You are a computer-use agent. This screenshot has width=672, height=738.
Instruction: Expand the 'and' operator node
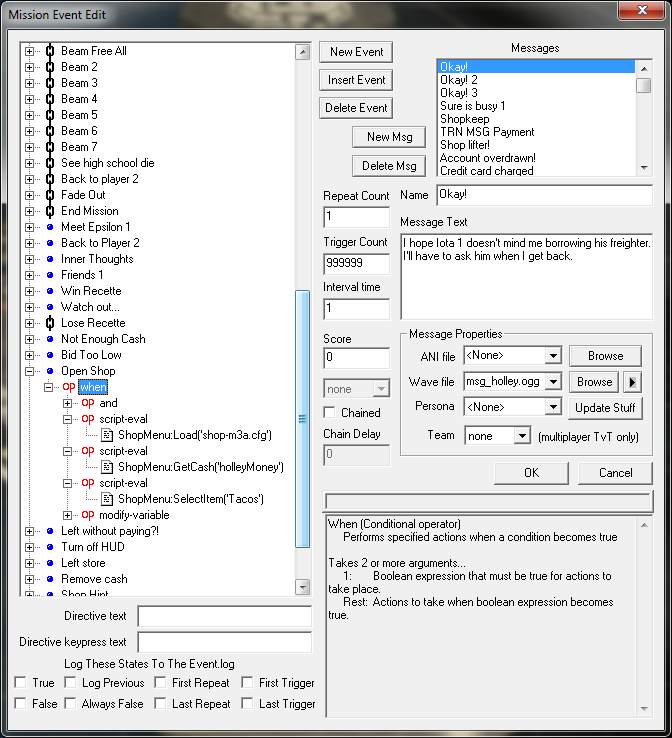[67, 403]
